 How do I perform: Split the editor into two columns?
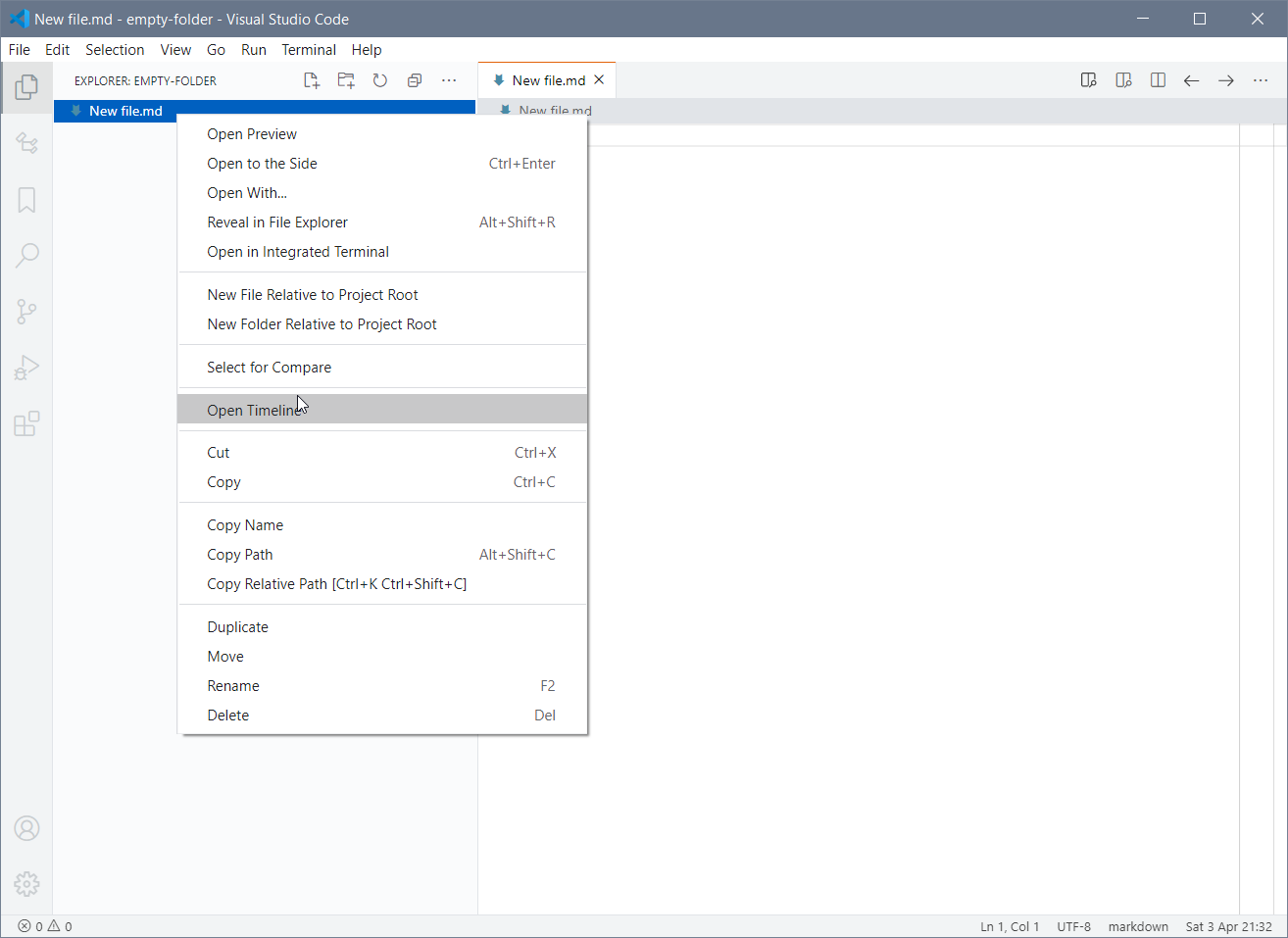point(1158,80)
